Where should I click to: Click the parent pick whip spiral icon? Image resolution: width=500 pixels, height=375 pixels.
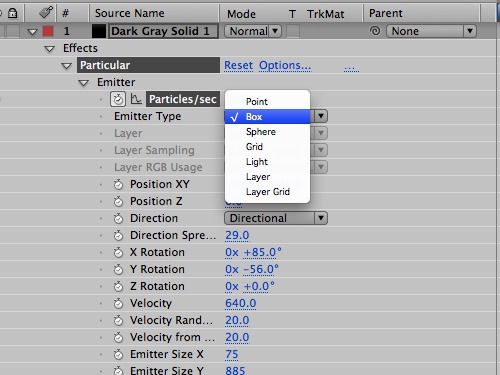tap(375, 31)
